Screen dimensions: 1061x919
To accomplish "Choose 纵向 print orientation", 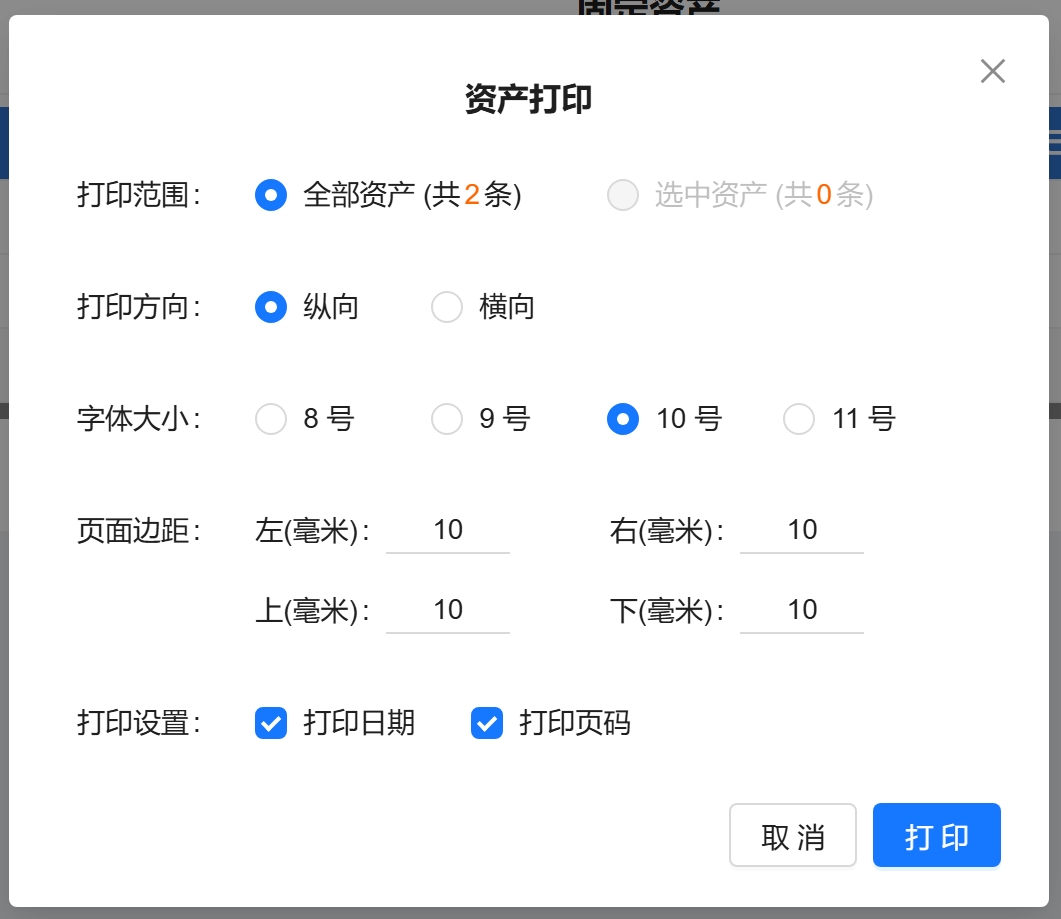I will 271,307.
